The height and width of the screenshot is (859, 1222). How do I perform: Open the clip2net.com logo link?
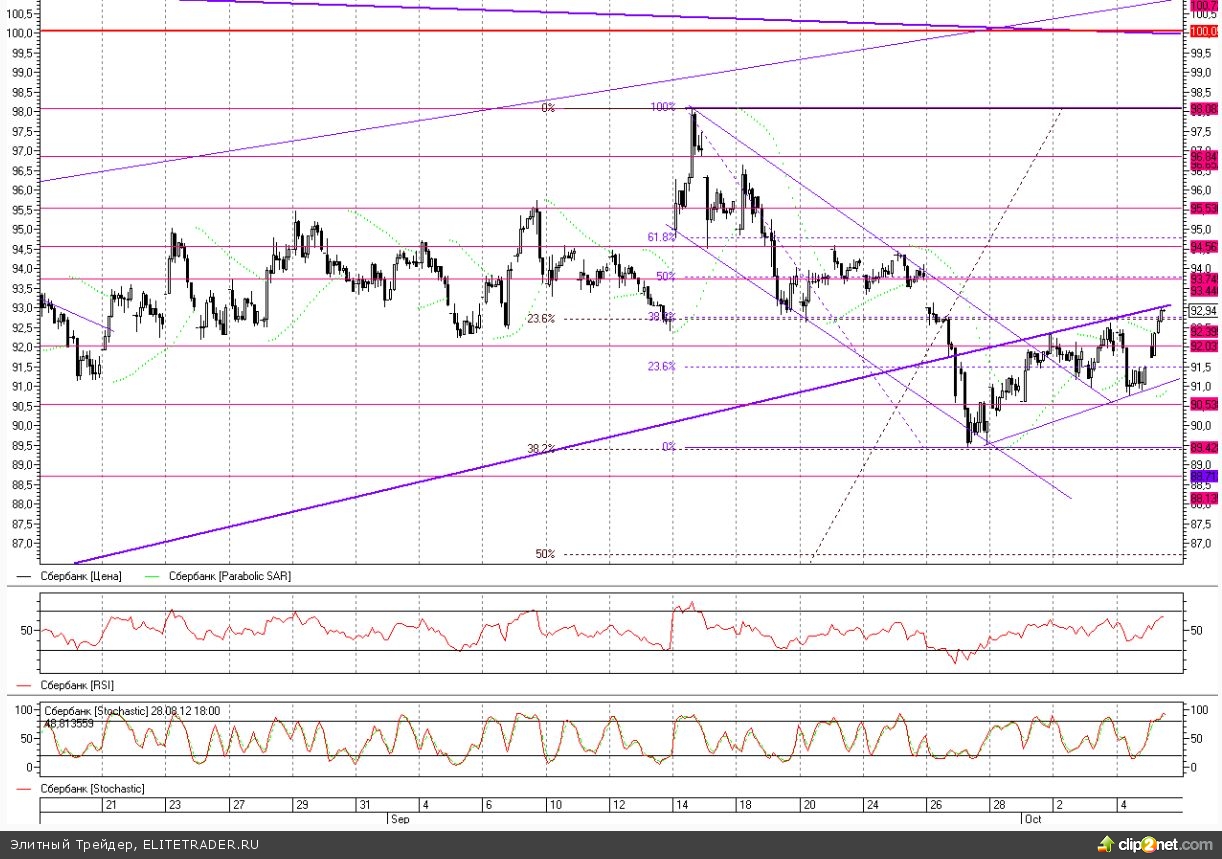1157,845
